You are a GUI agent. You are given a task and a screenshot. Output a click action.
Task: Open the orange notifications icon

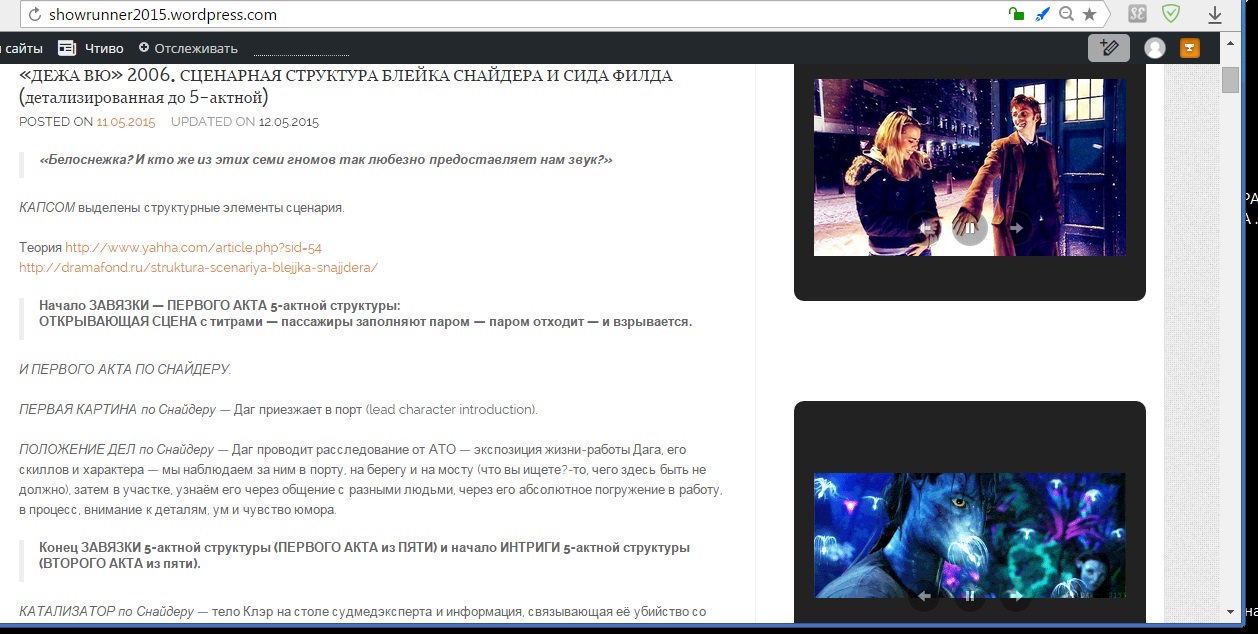[x=1190, y=47]
